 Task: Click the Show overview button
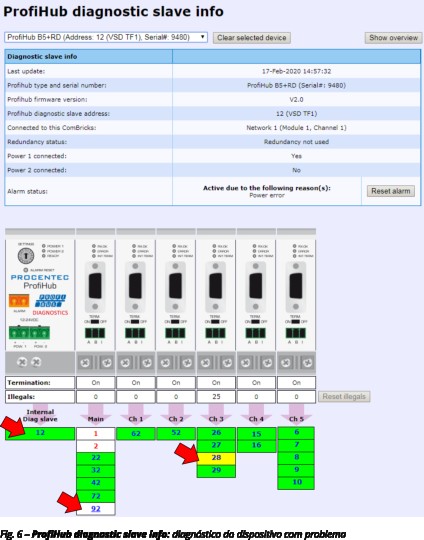click(x=393, y=38)
